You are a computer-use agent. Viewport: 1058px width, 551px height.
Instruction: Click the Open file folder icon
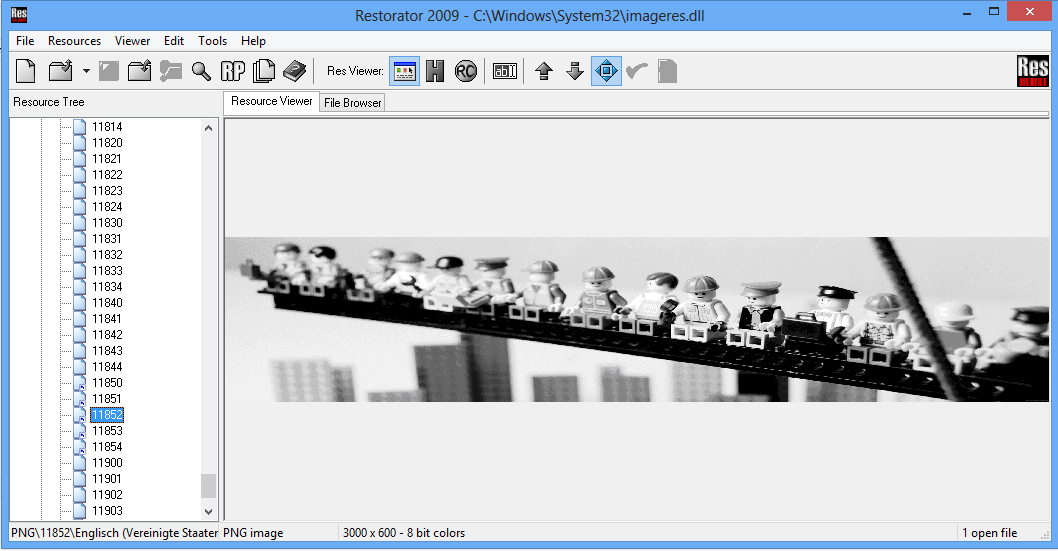[61, 71]
